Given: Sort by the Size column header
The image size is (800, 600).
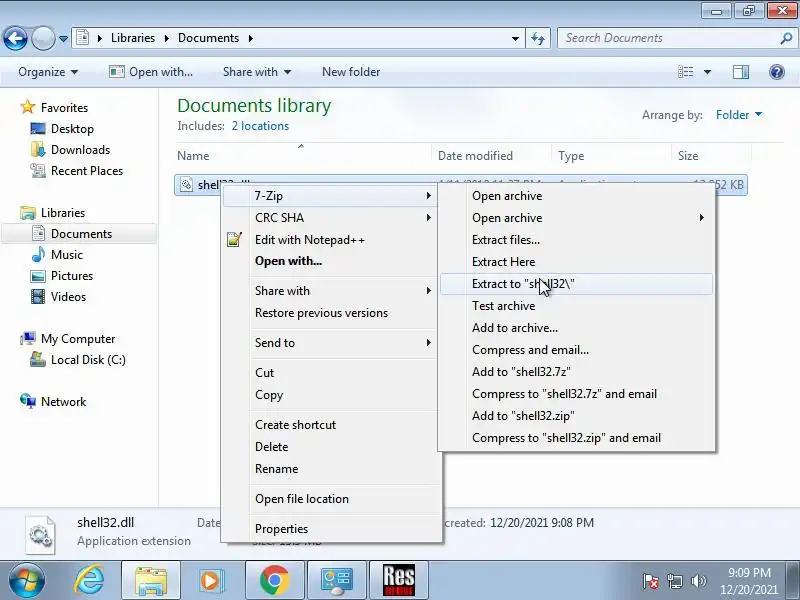Looking at the screenshot, I should [711, 156].
